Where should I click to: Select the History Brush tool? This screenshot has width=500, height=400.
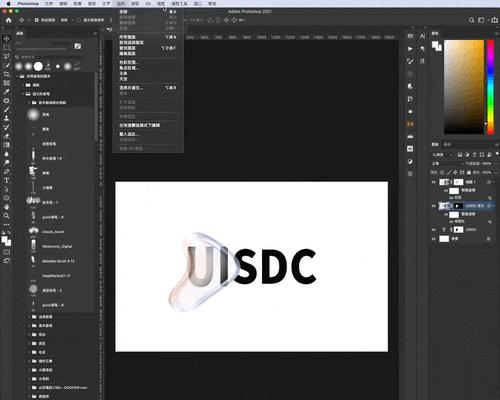click(x=6, y=127)
